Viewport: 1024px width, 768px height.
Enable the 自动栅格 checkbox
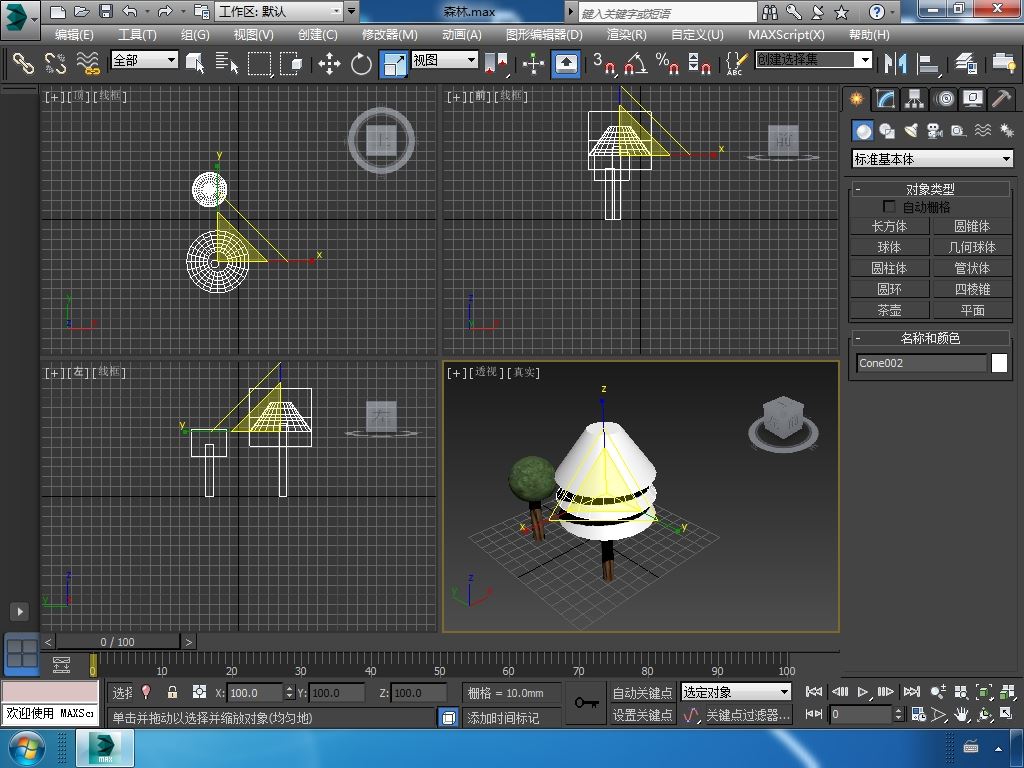point(888,206)
